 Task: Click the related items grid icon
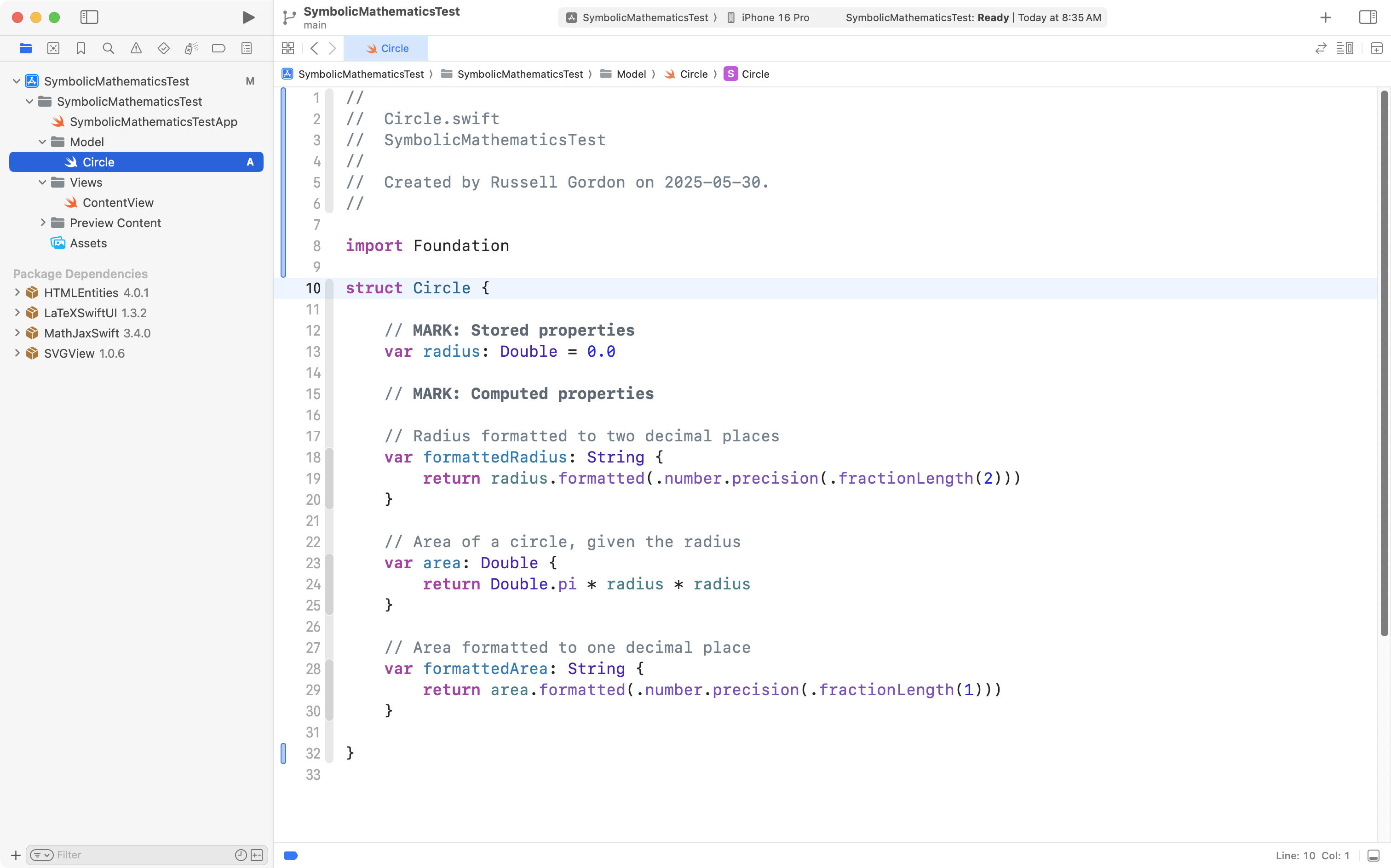tap(288, 48)
